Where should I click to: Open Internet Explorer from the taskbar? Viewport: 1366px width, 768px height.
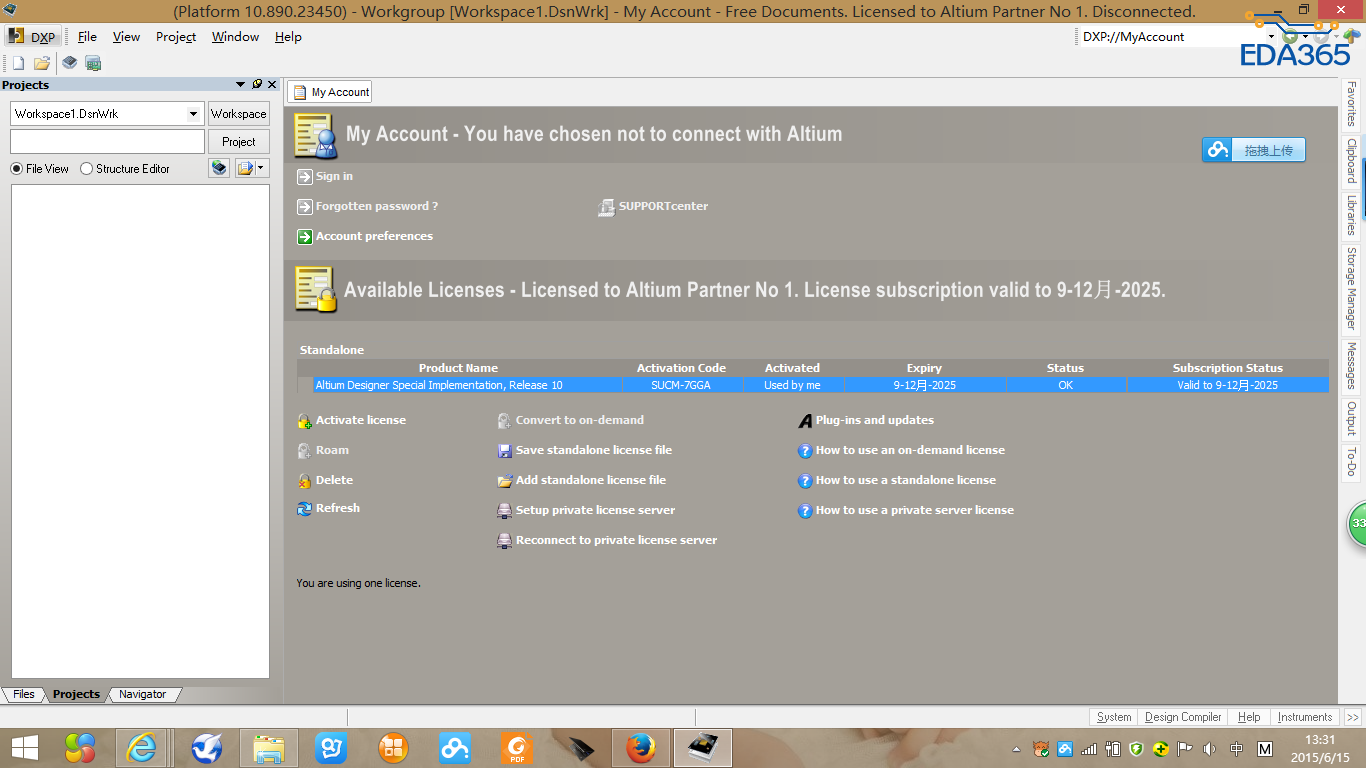tap(143, 748)
